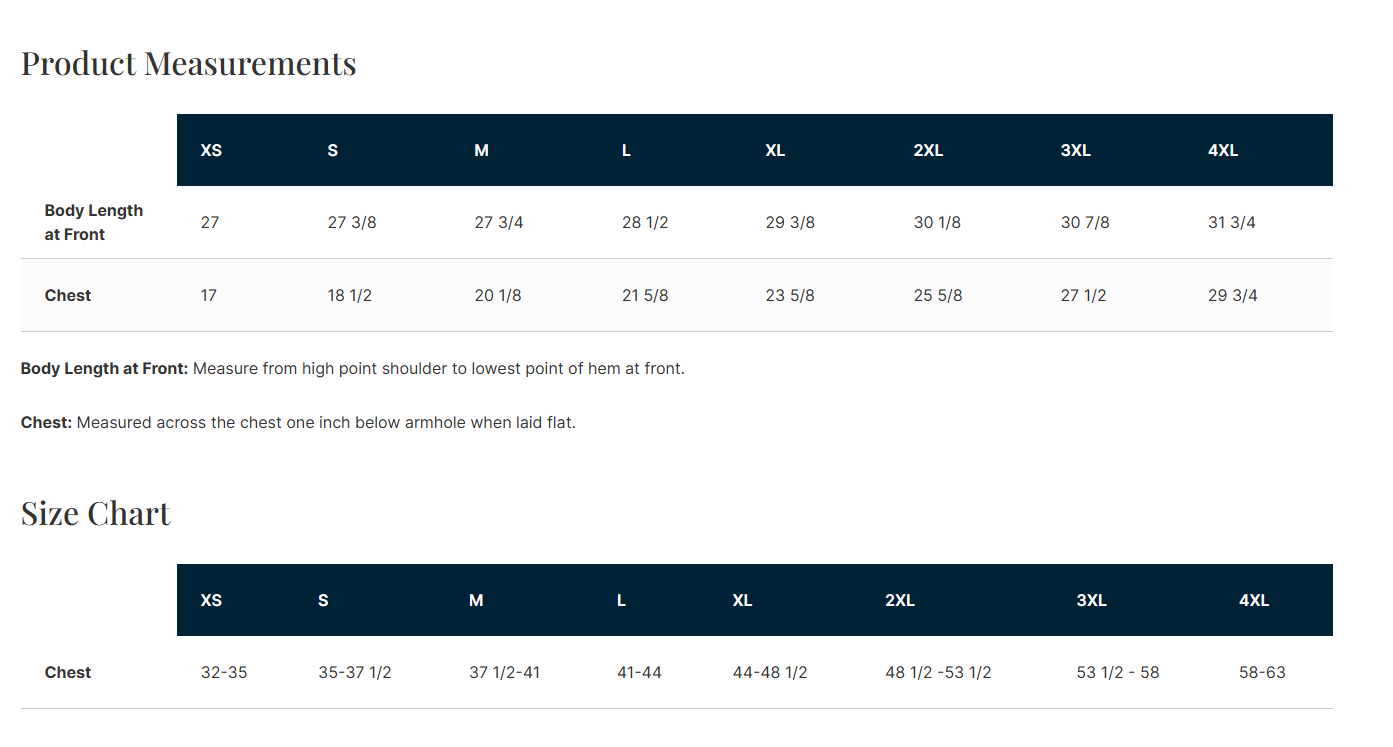Viewport: 1393px width, 747px height.
Task: Click the 23 5/8 chest measurement value
Action: pos(790,296)
